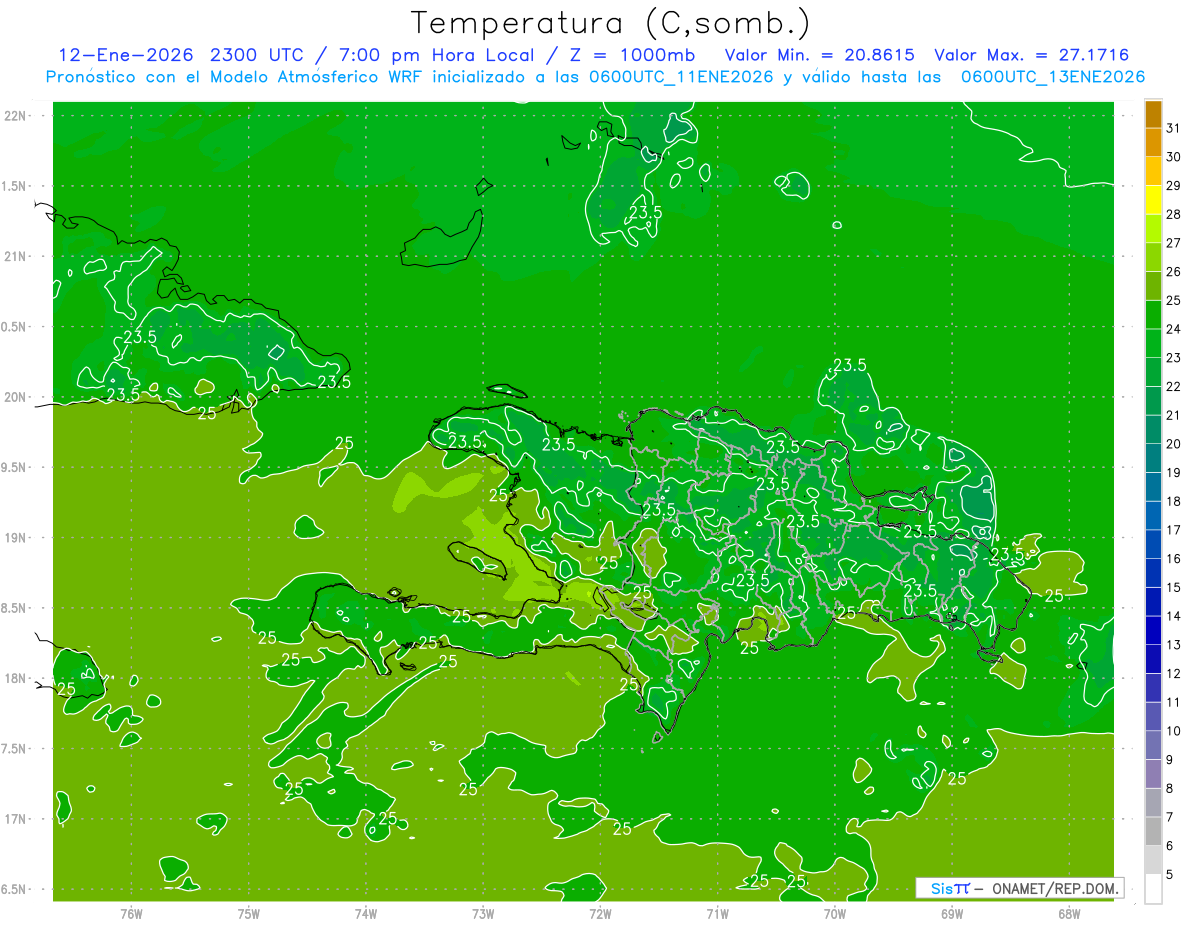This screenshot has width=1200, height=927.
Task: Pick the blue swatch between 16 and 17
Action: click(x=1153, y=544)
